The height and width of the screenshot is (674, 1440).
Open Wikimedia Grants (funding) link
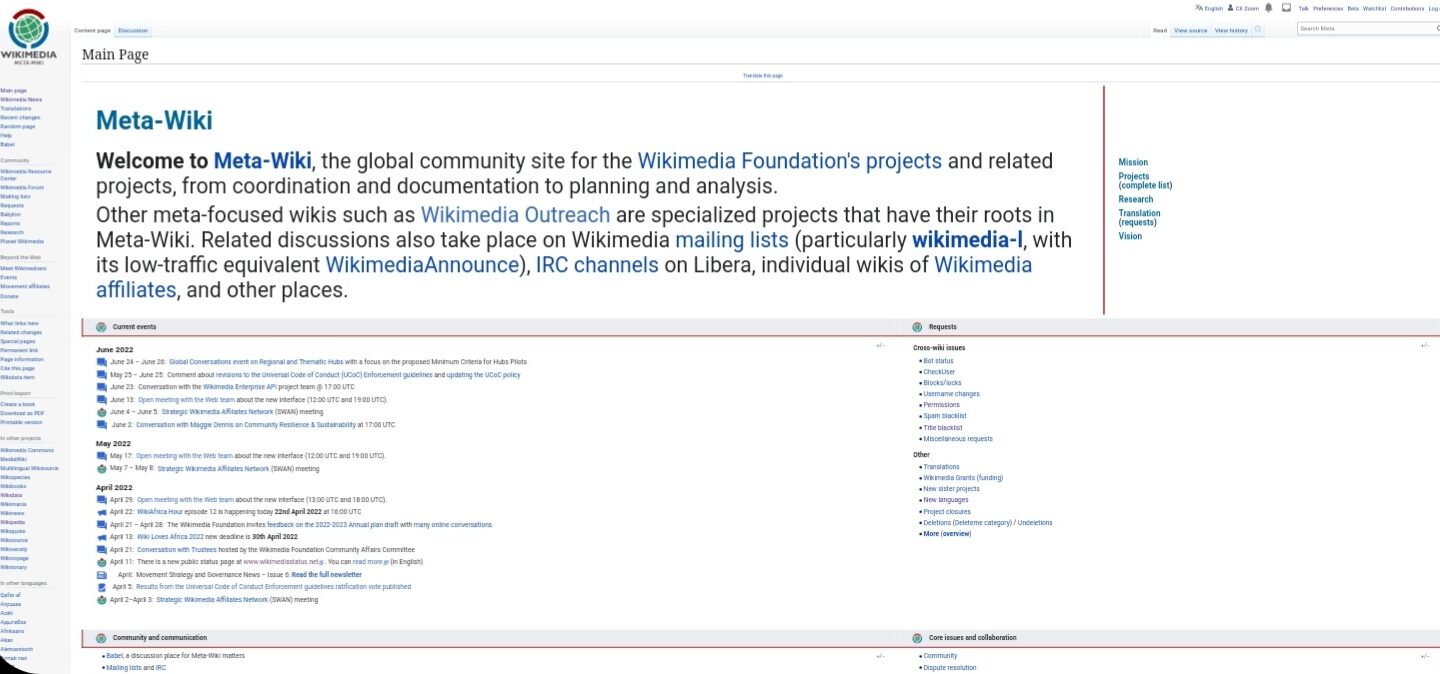pos(963,478)
